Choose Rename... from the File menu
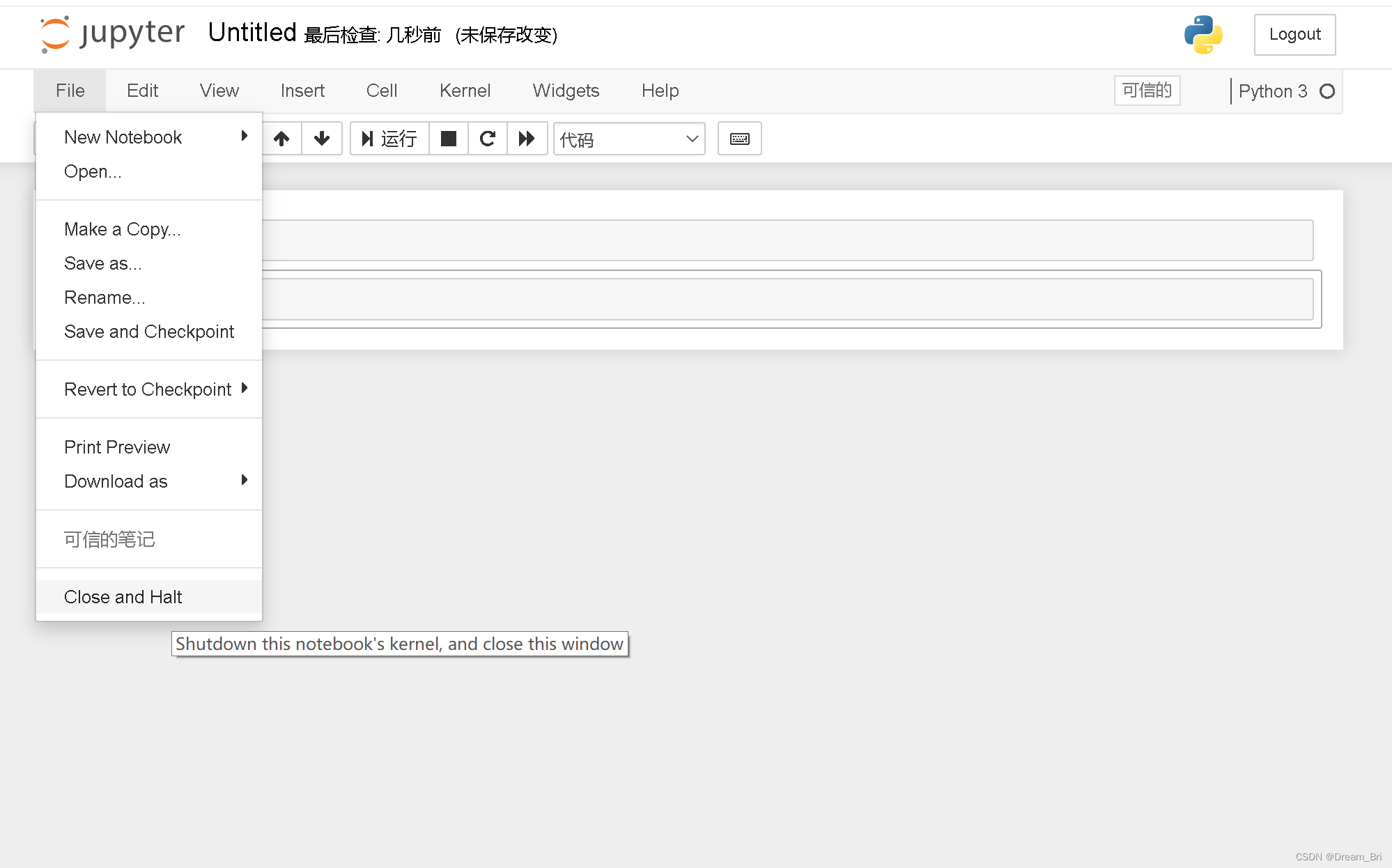 (149, 297)
